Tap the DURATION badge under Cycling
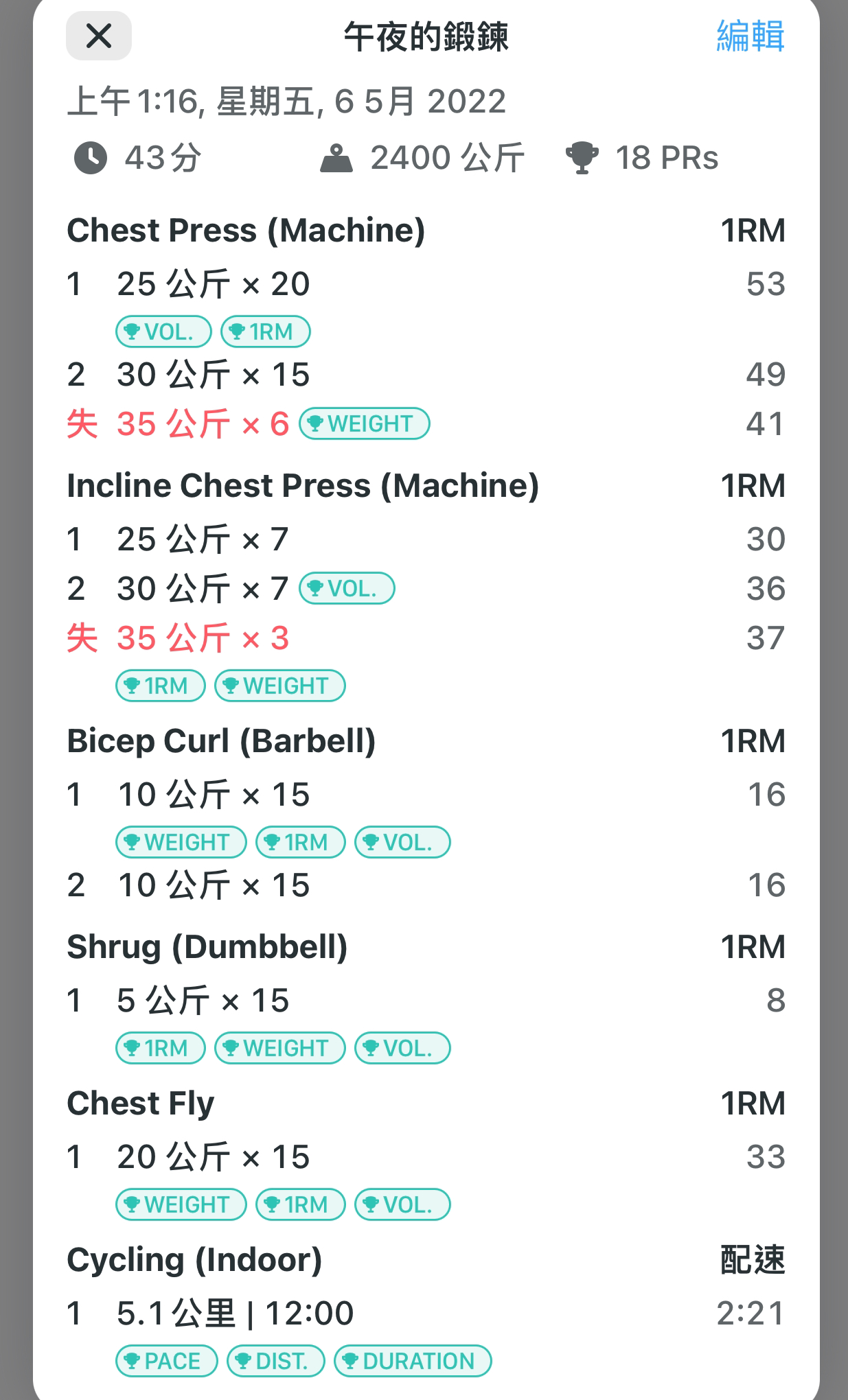 point(413,1361)
